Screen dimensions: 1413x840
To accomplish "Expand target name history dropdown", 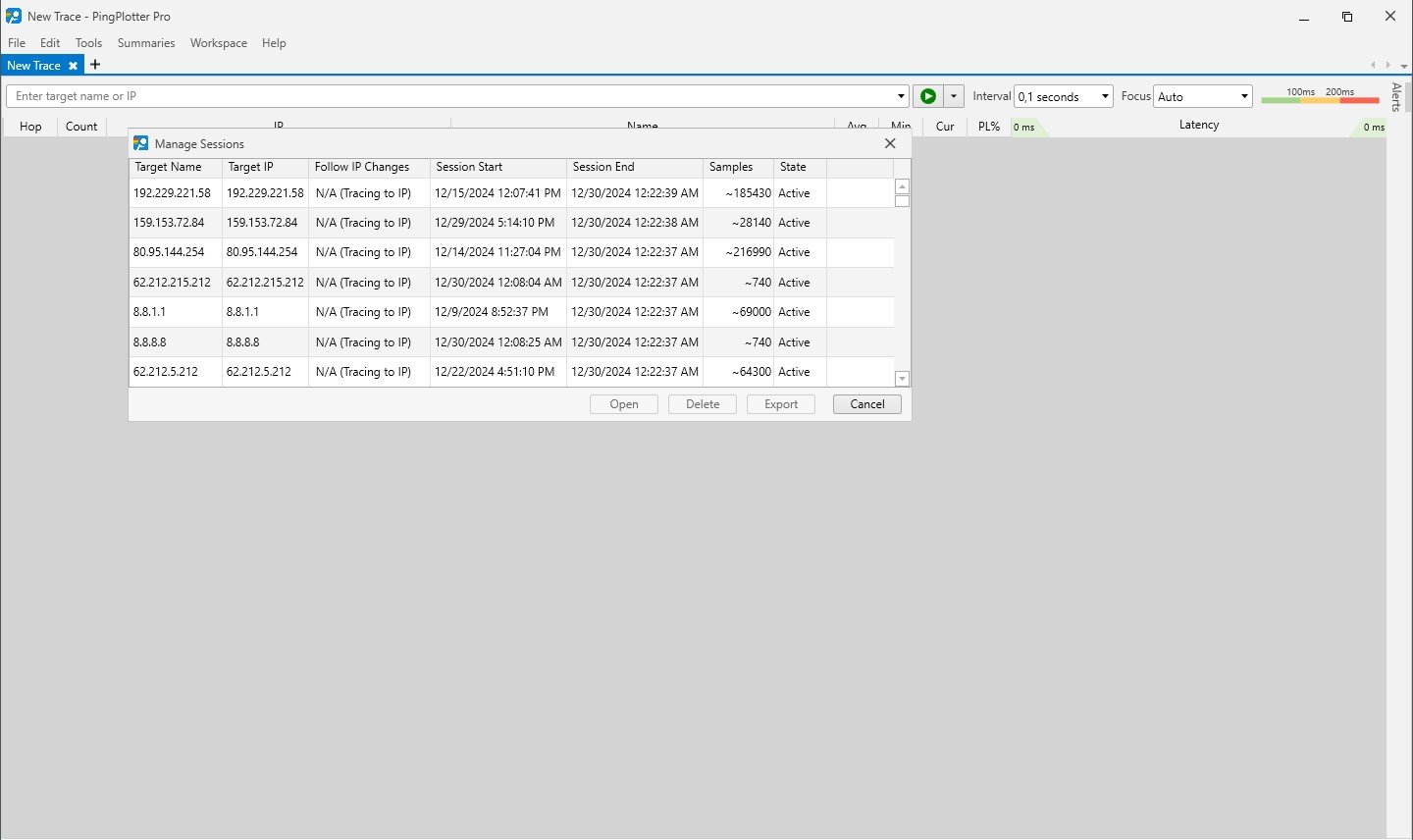I will click(901, 96).
